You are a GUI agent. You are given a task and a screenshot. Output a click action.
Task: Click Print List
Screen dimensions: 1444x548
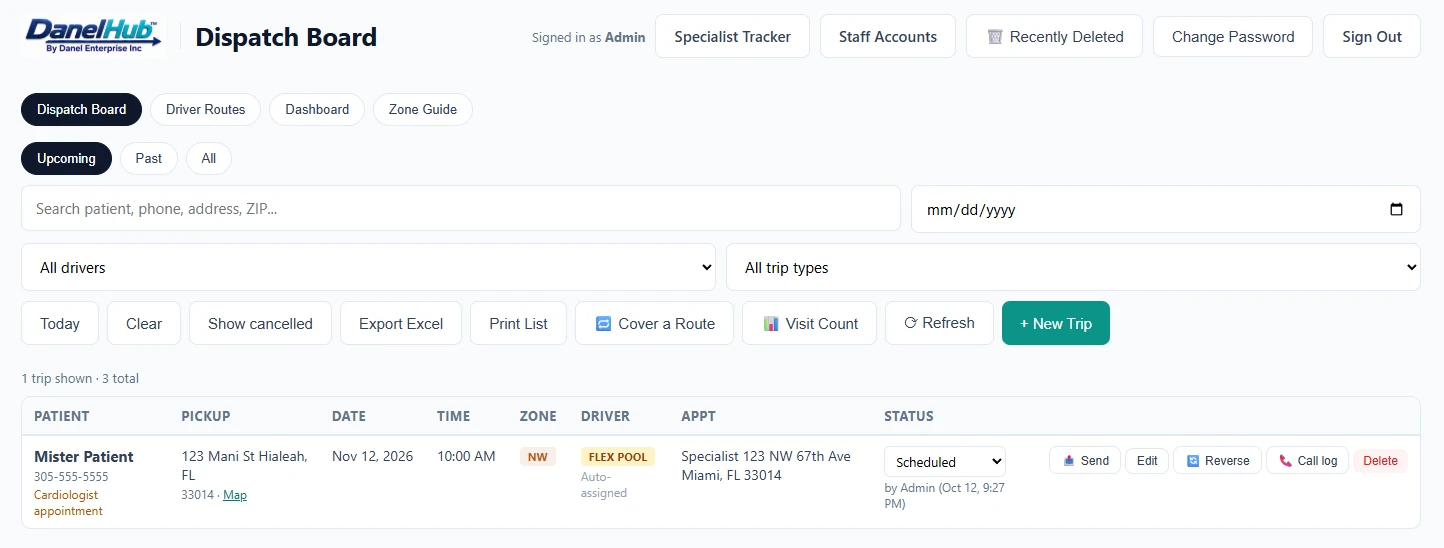tap(518, 323)
